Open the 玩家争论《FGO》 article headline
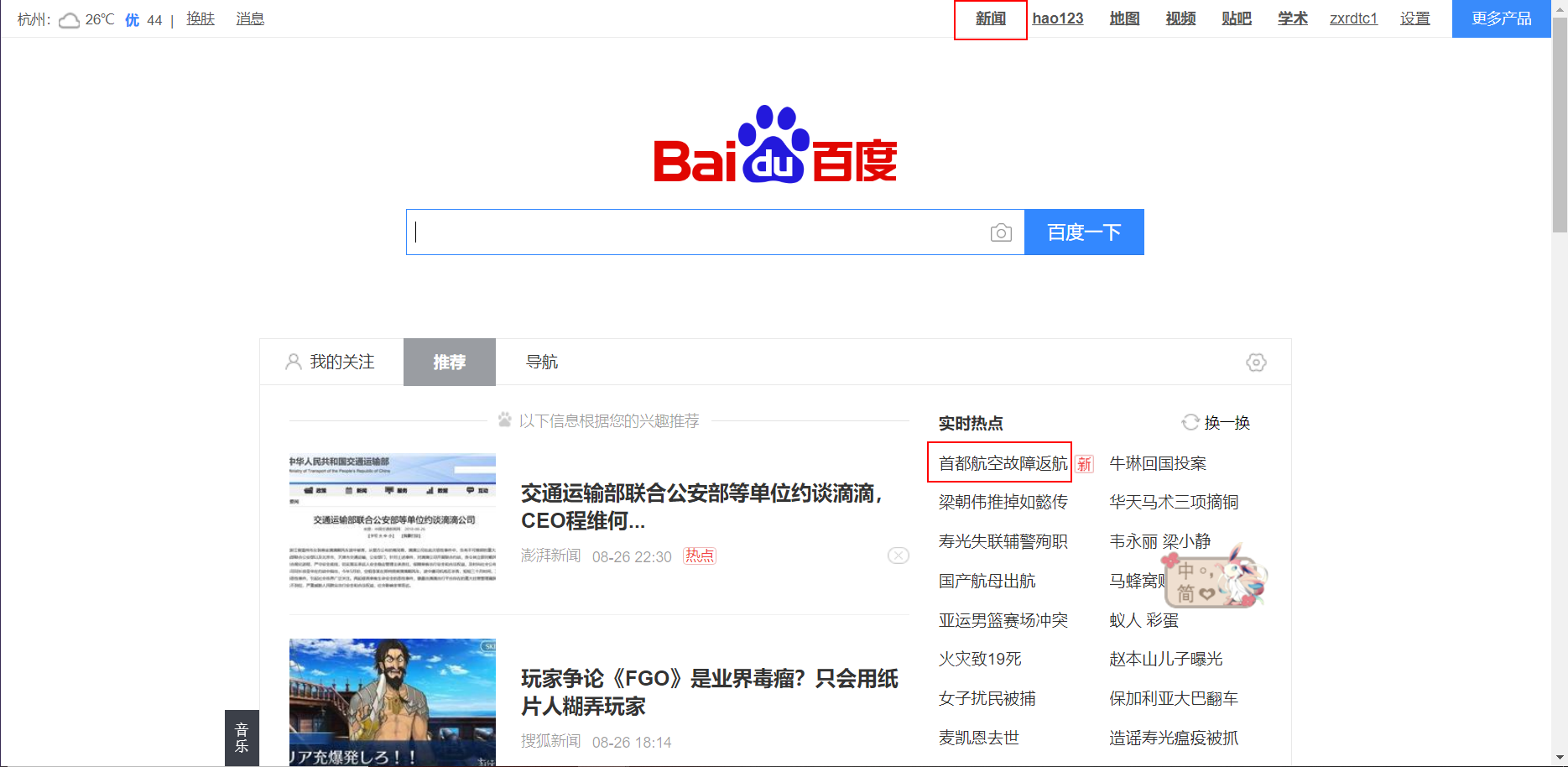 click(x=710, y=692)
